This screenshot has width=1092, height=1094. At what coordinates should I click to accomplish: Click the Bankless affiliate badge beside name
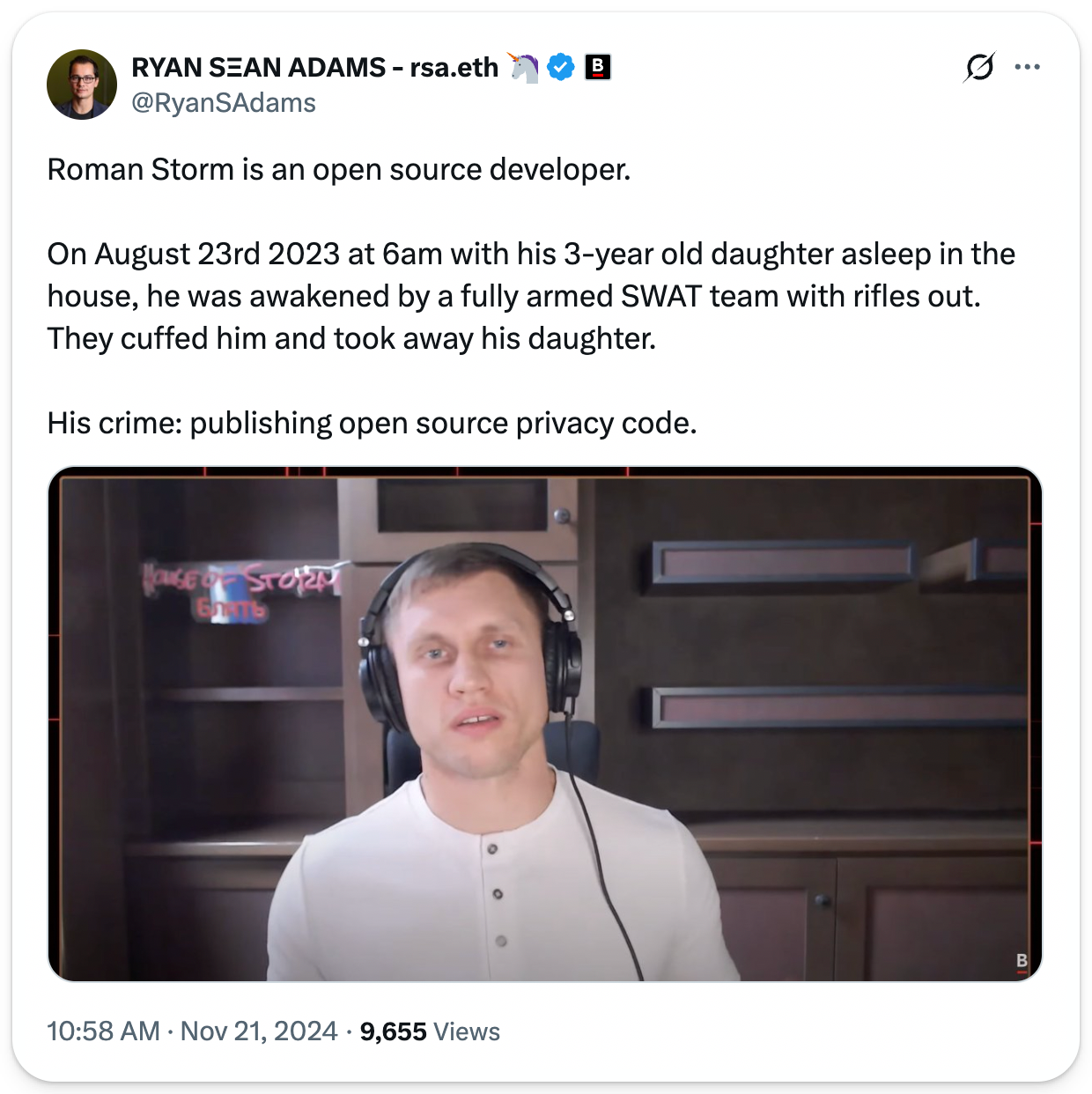[598, 67]
